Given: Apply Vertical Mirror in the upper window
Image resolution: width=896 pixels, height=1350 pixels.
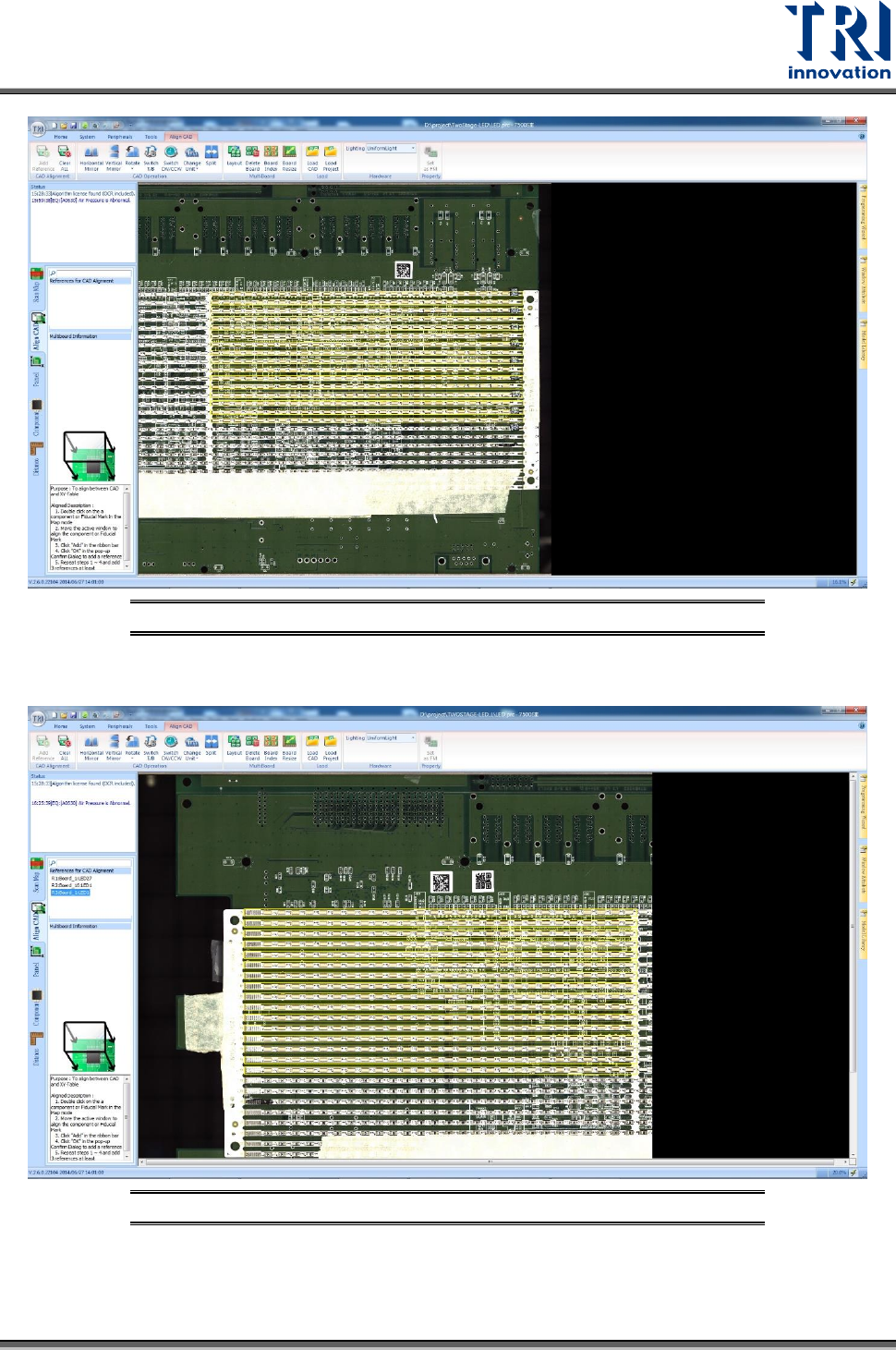Looking at the screenshot, I should click(114, 157).
